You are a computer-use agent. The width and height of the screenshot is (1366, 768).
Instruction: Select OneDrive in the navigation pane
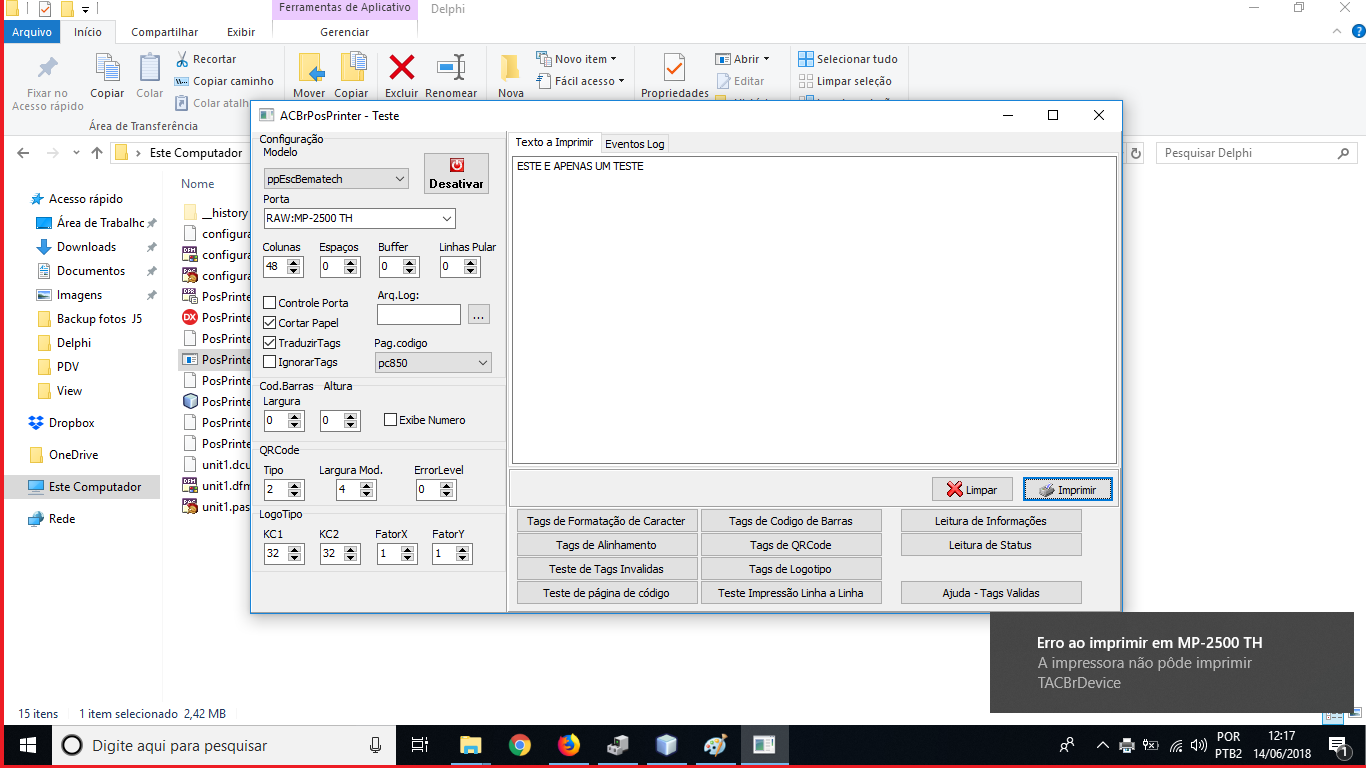(74, 455)
